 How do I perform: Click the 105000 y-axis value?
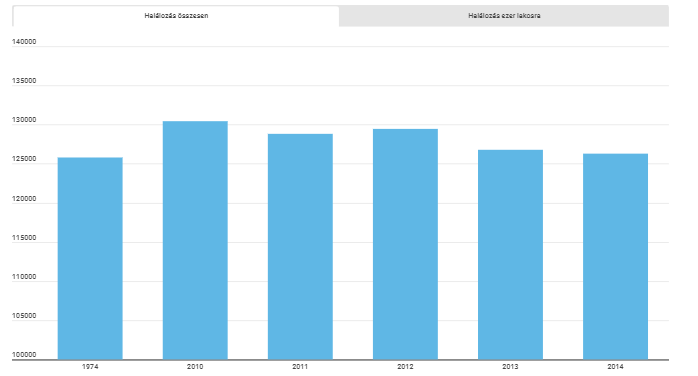[24, 316]
